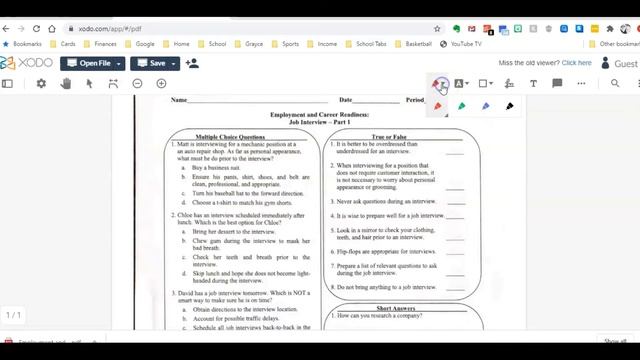640x360 pixels.
Task: Click the Xodo logo
Action: click(27, 63)
